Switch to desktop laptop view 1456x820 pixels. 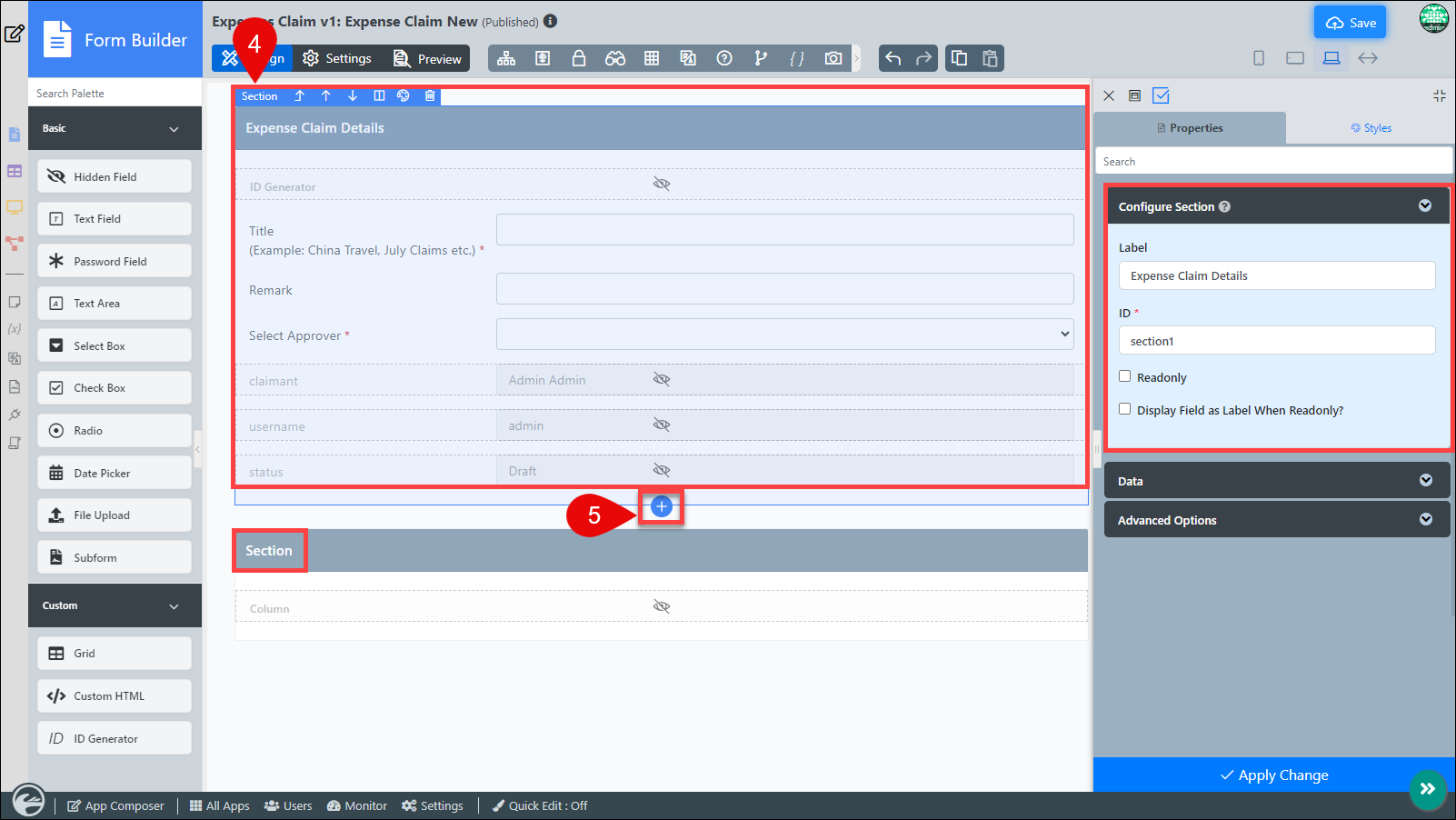pos(1331,58)
